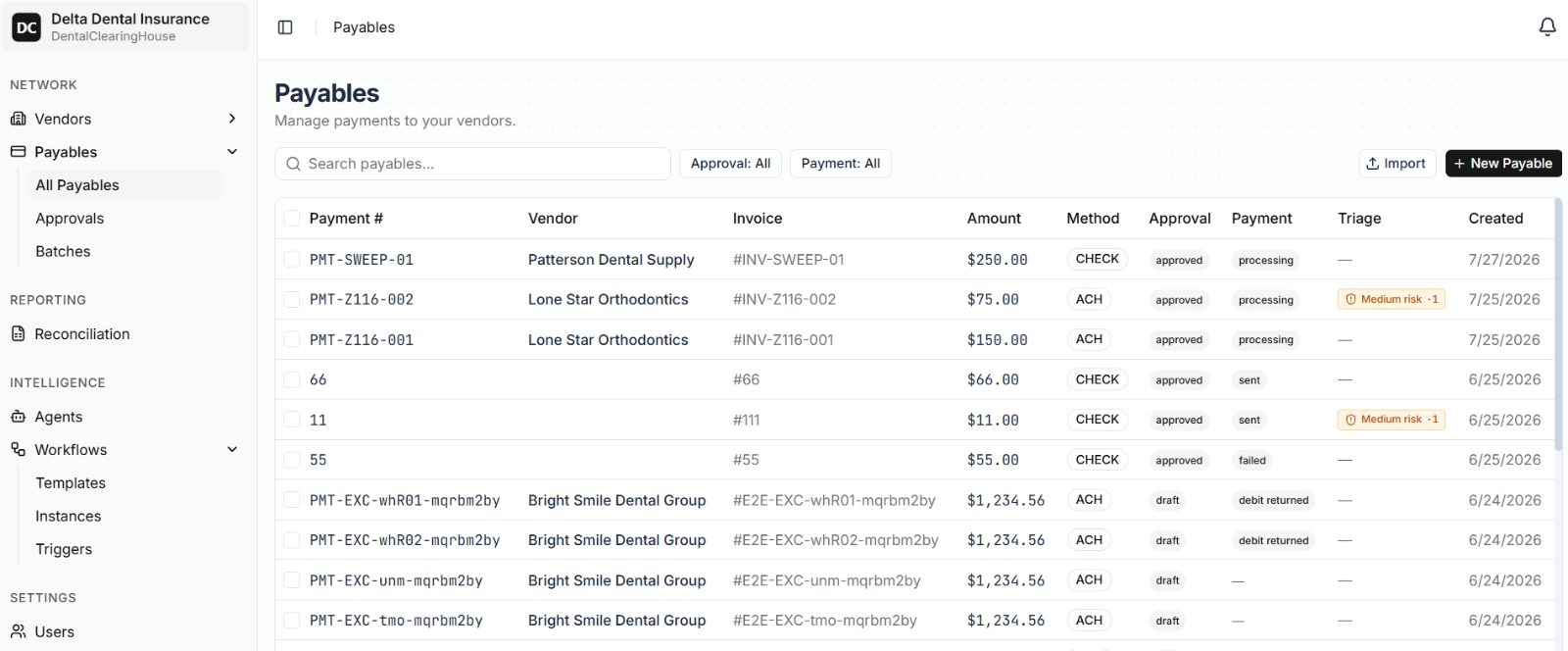Click the DC organization logo
Screen dimensions: 1568x651
tap(26, 27)
